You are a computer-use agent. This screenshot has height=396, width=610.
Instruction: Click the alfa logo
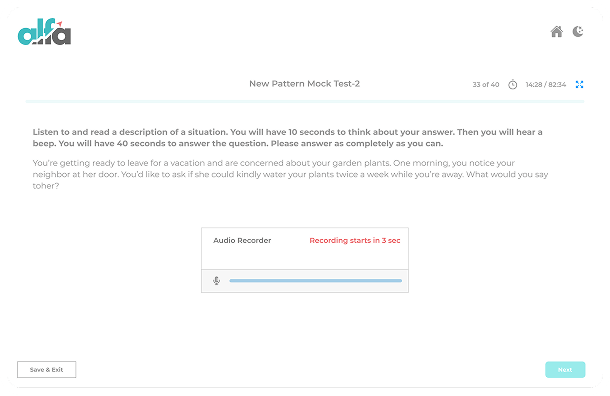[44, 32]
